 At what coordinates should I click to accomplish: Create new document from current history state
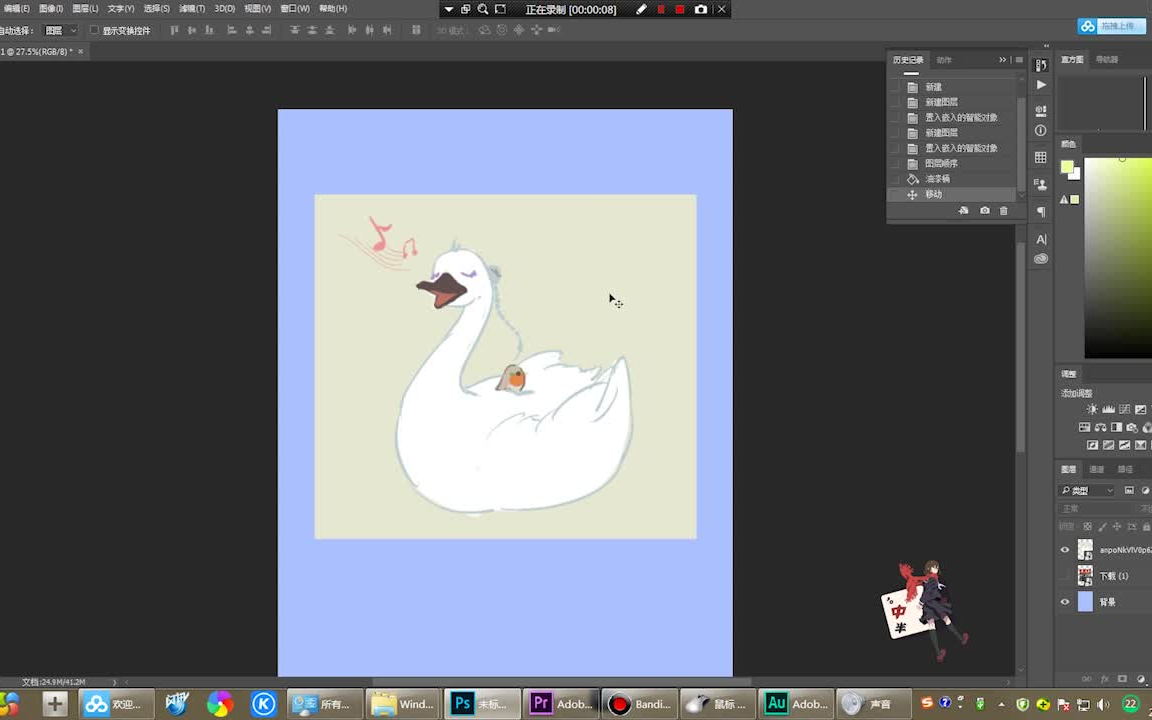click(963, 211)
